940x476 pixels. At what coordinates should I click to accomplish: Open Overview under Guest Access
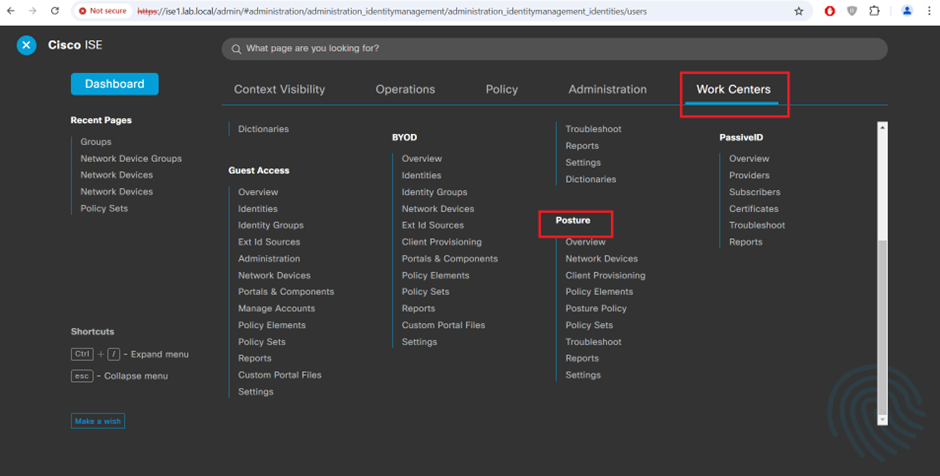(x=258, y=192)
